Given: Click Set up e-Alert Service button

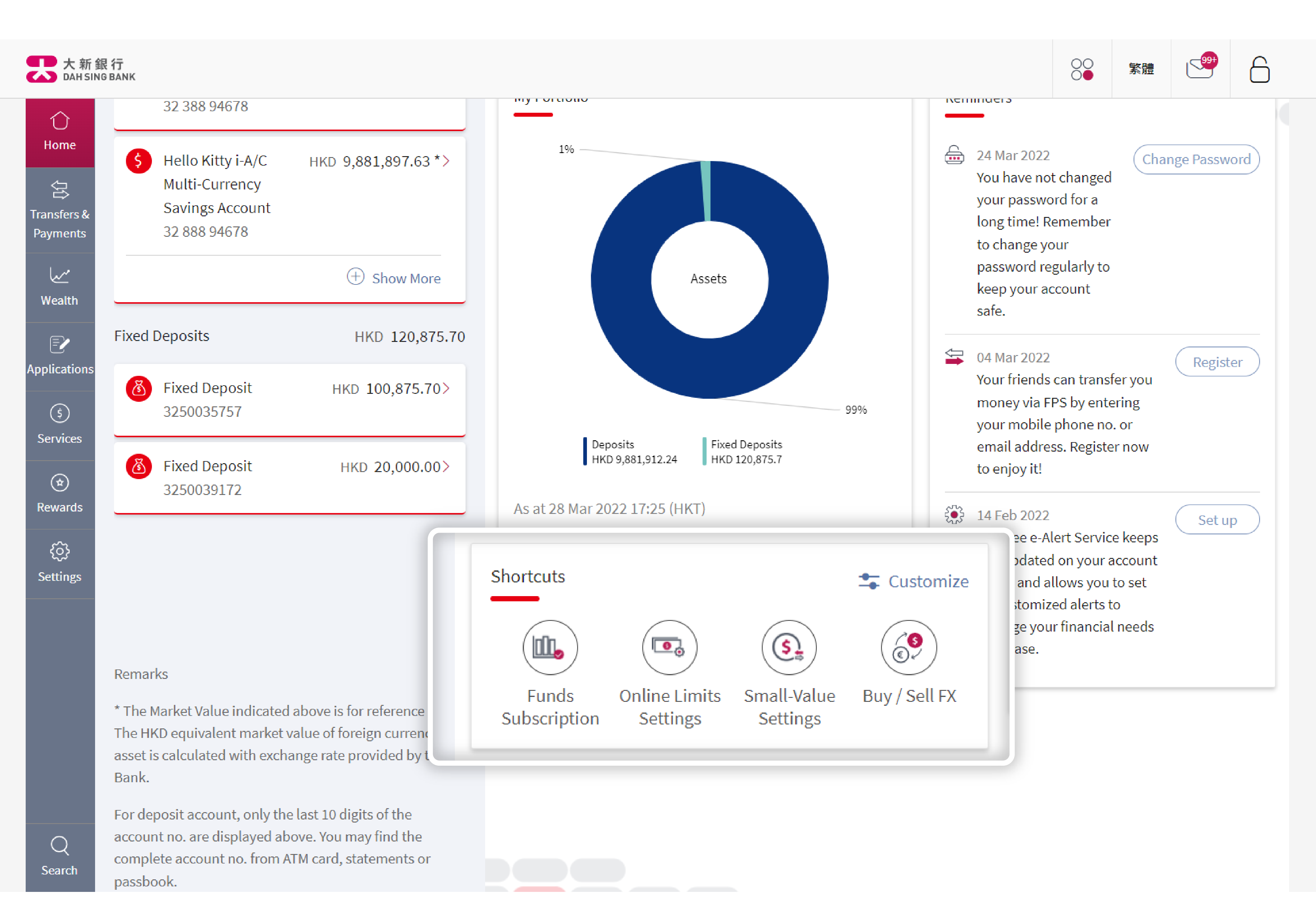Looking at the screenshot, I should pyautogui.click(x=1216, y=519).
